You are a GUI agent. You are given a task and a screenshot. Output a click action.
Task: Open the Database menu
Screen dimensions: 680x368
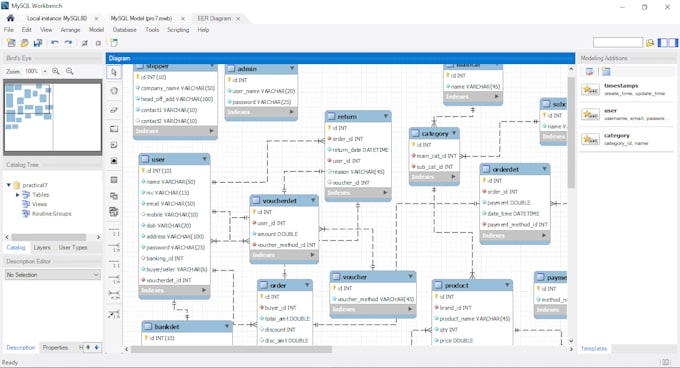124,29
